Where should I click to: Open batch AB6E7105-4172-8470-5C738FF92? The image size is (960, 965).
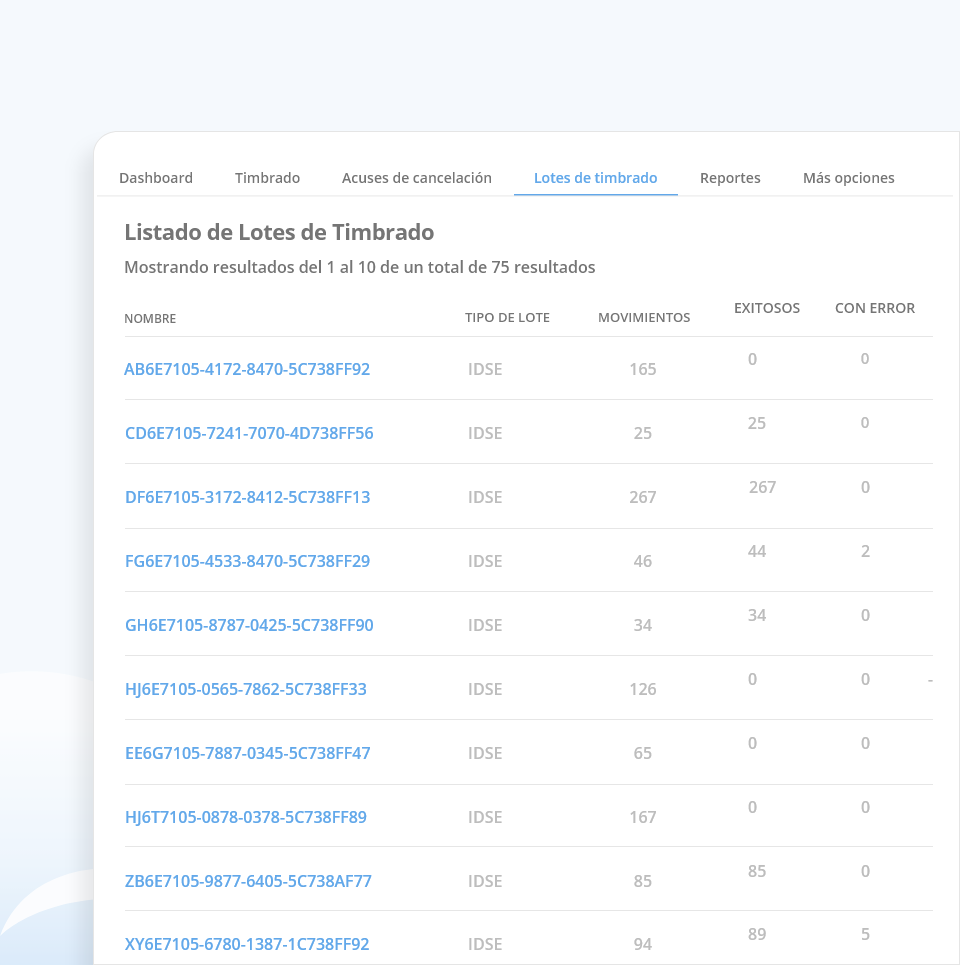tap(247, 369)
